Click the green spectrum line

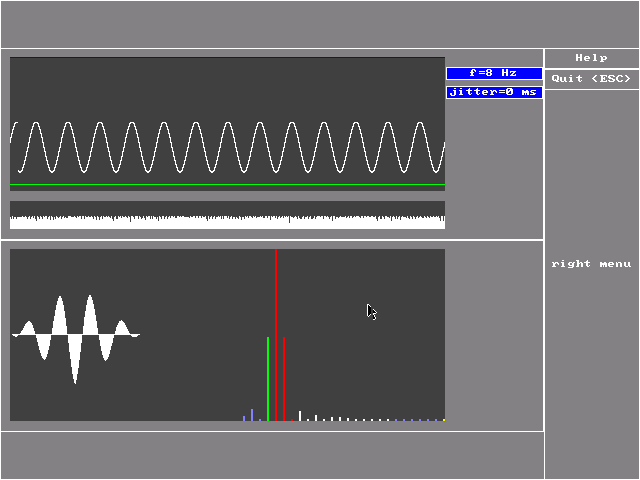[268, 380]
